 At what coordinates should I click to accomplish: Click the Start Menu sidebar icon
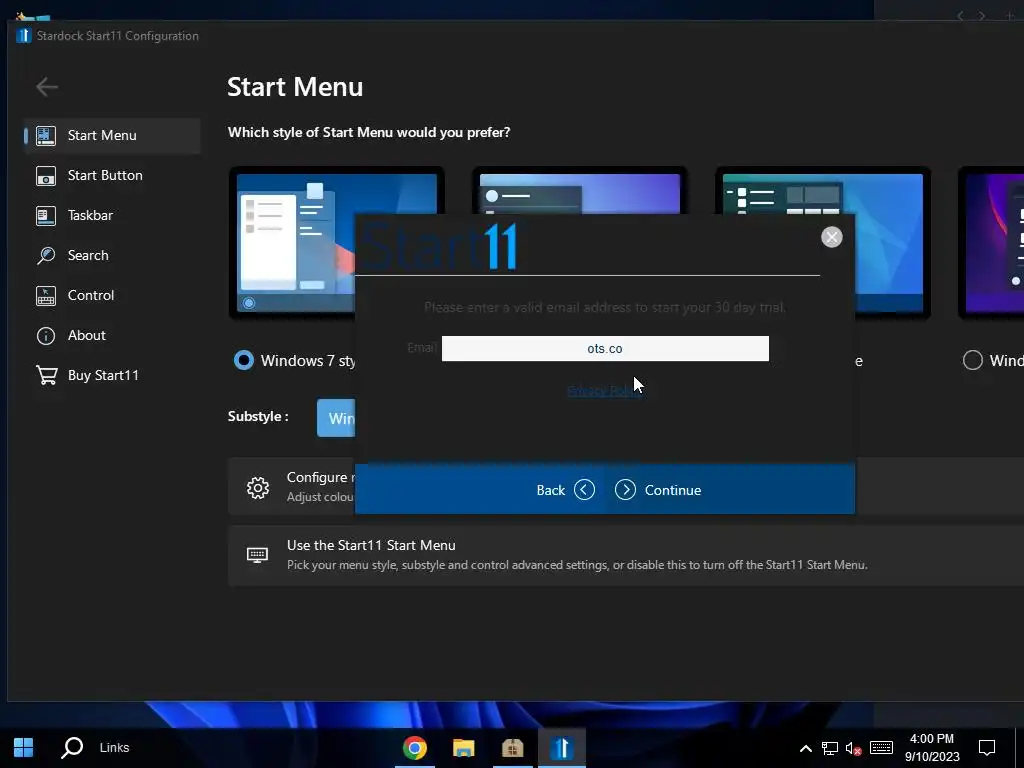pyautogui.click(x=46, y=135)
